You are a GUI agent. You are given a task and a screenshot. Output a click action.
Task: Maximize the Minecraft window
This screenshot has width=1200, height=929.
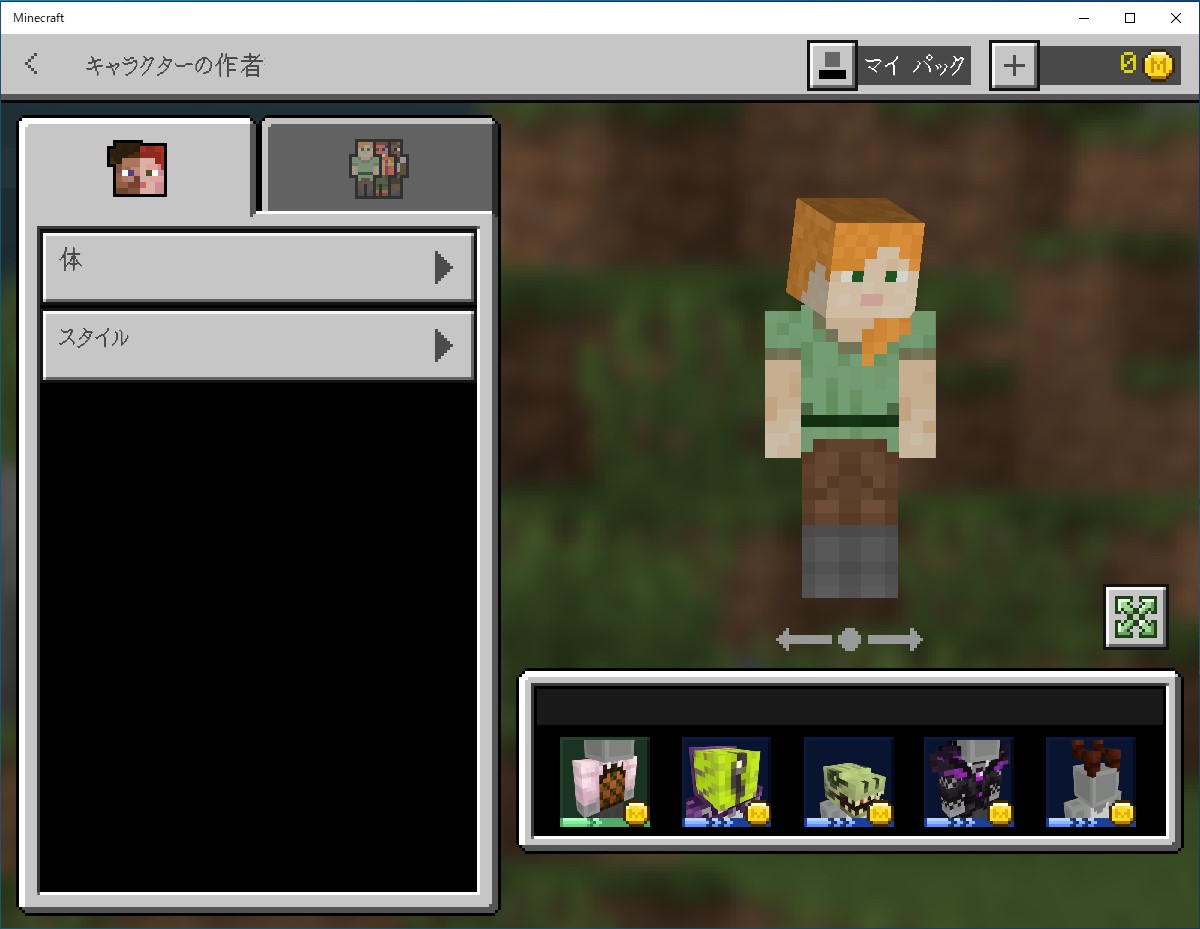click(1130, 17)
